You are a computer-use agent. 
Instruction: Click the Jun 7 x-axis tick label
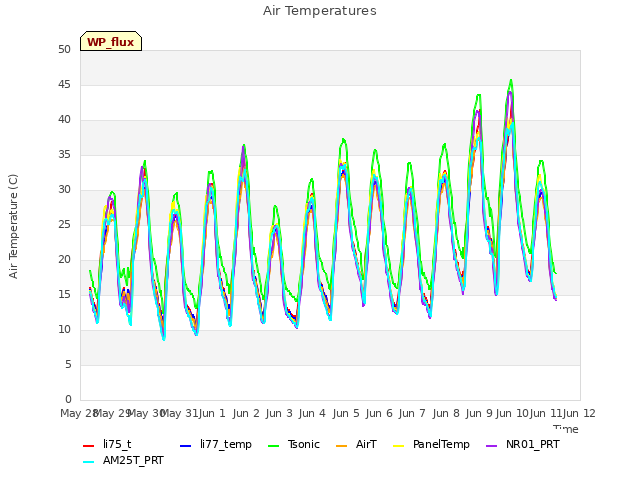412,413
